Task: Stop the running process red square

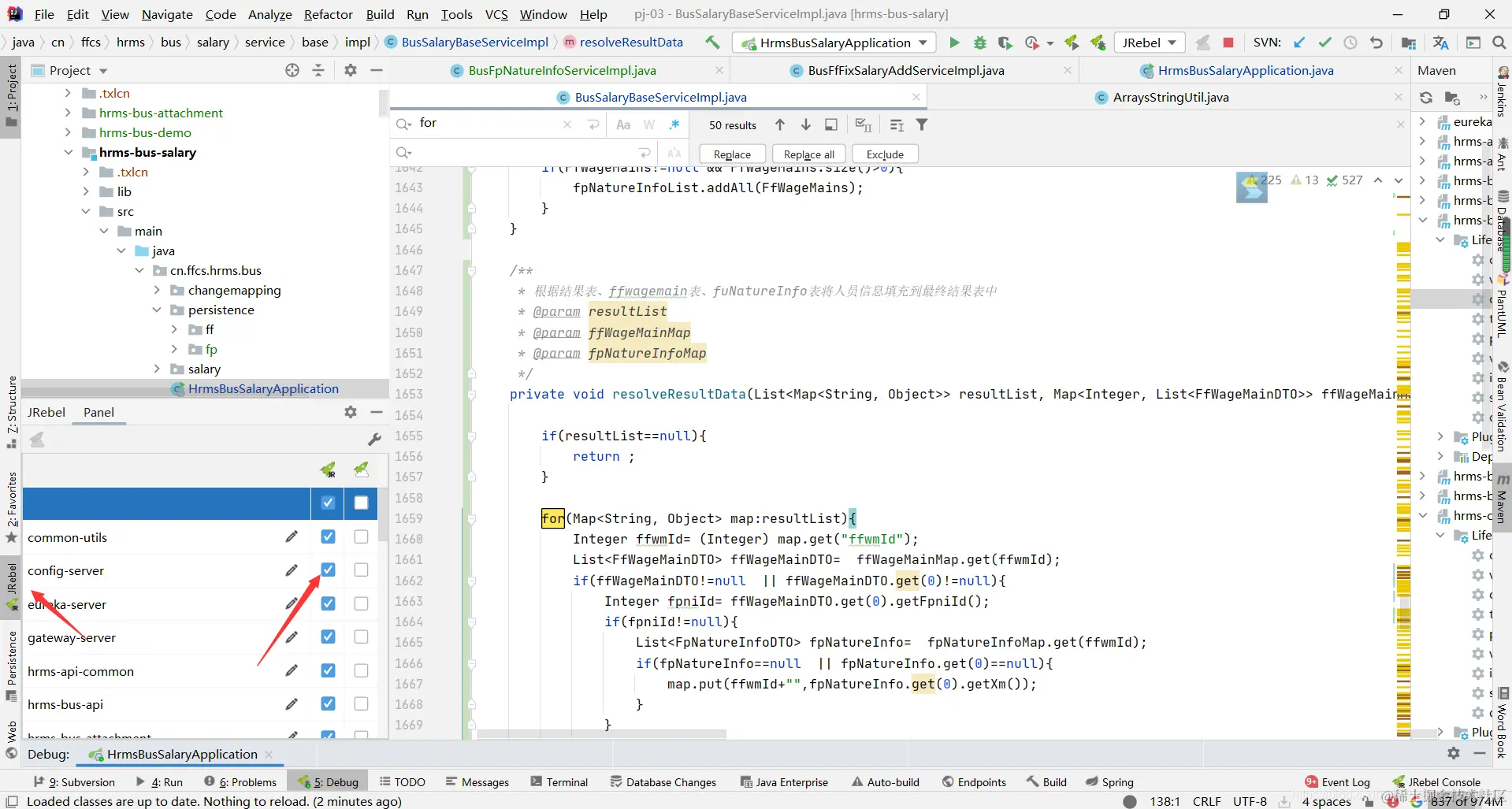Action: 1228,43
